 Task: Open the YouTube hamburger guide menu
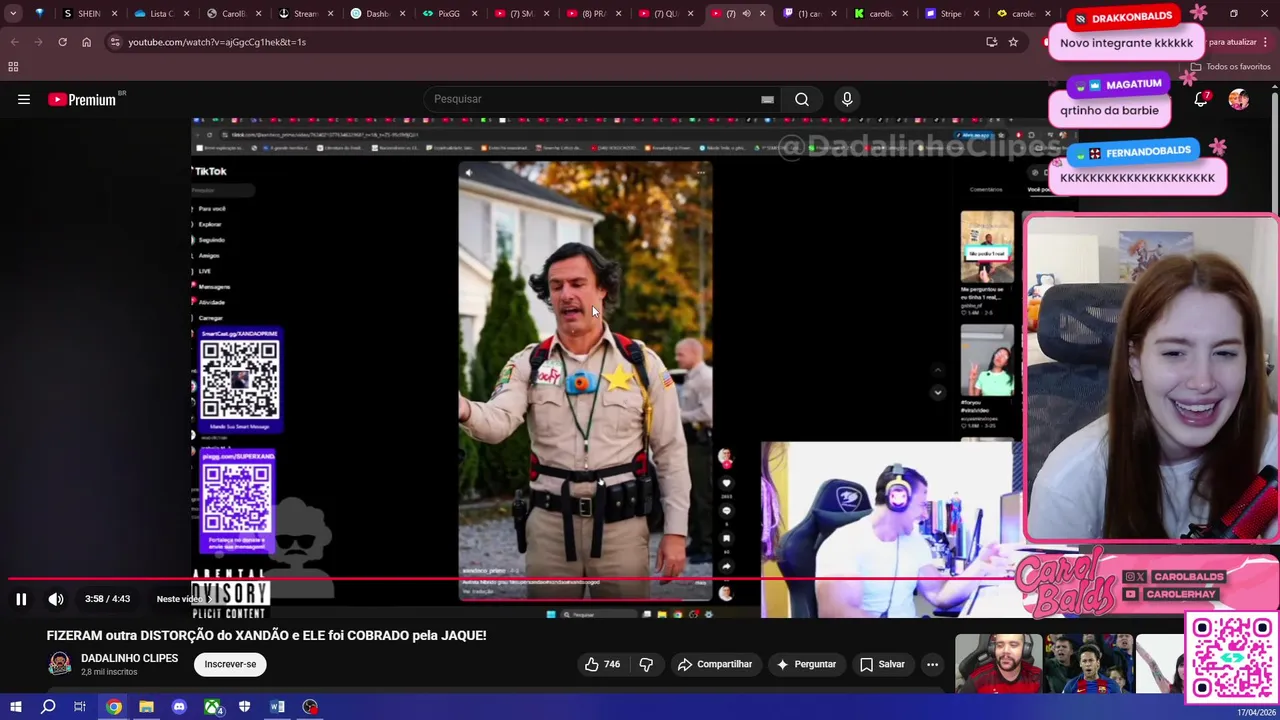24,99
